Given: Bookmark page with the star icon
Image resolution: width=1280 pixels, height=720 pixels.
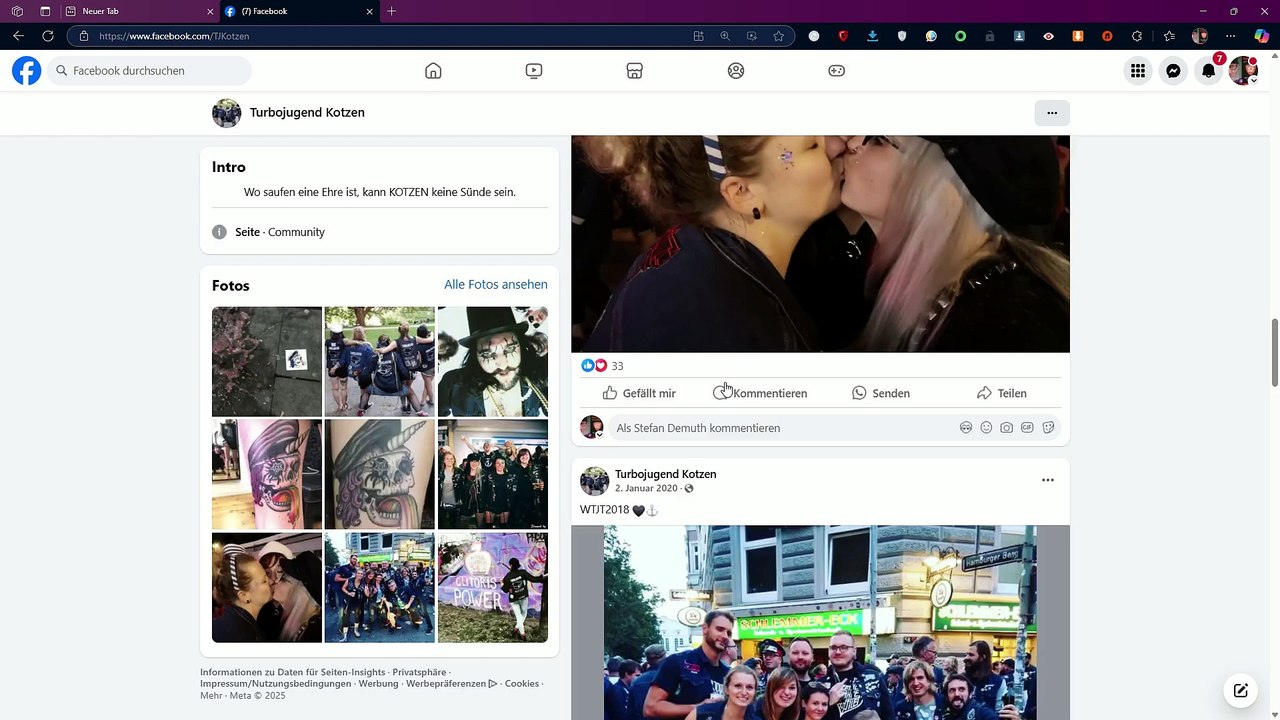Looking at the screenshot, I should (778, 36).
